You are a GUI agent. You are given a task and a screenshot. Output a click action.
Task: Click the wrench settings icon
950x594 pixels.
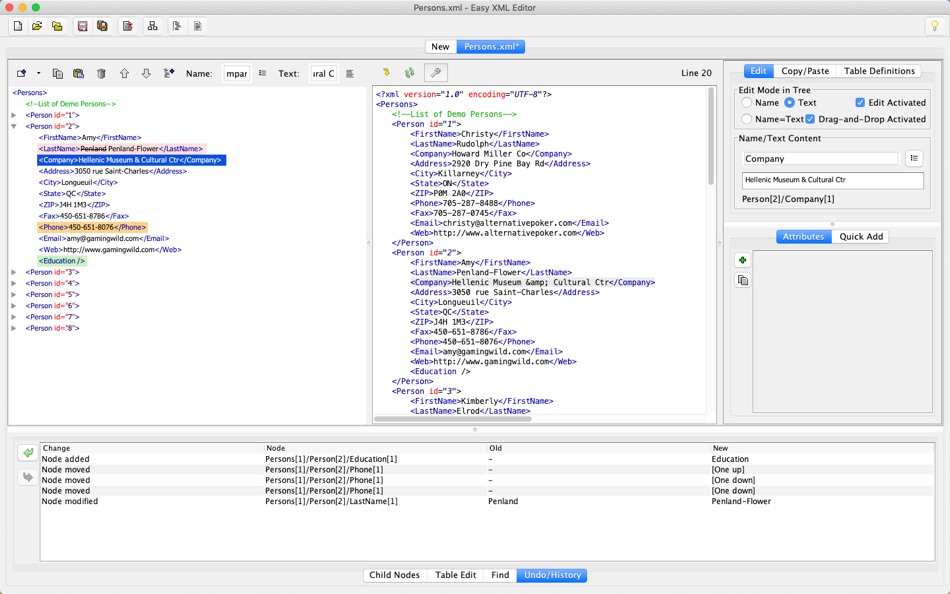pos(436,73)
